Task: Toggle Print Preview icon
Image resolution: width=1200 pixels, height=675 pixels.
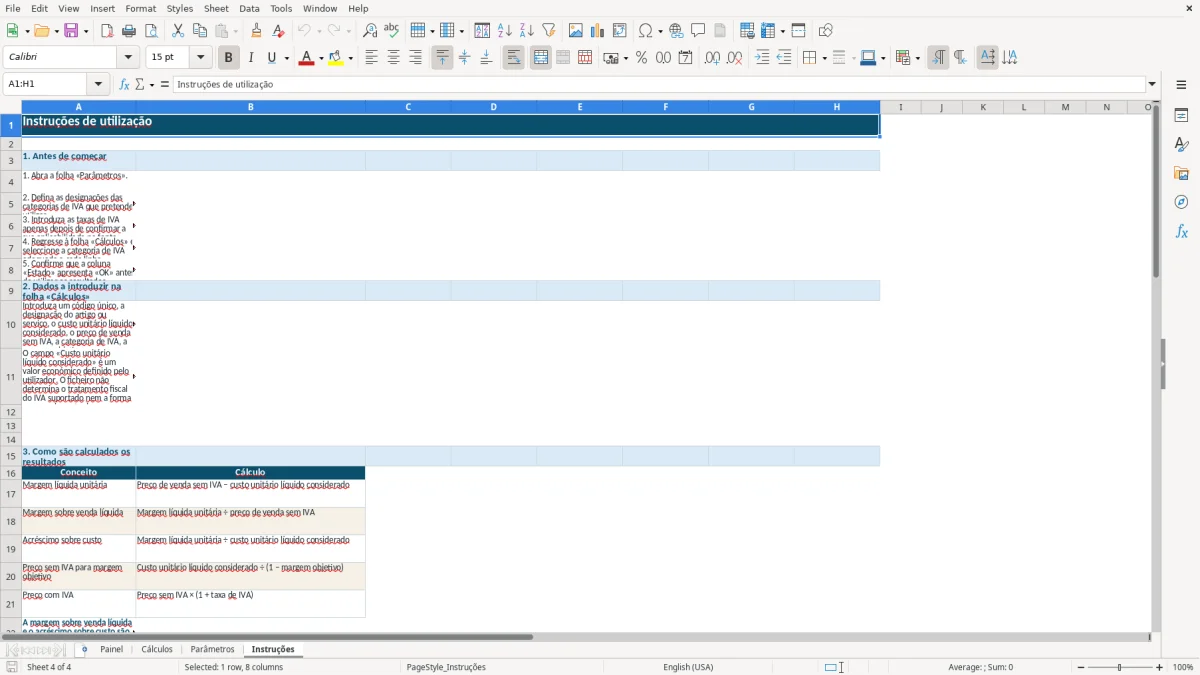Action: pyautogui.click(x=151, y=31)
